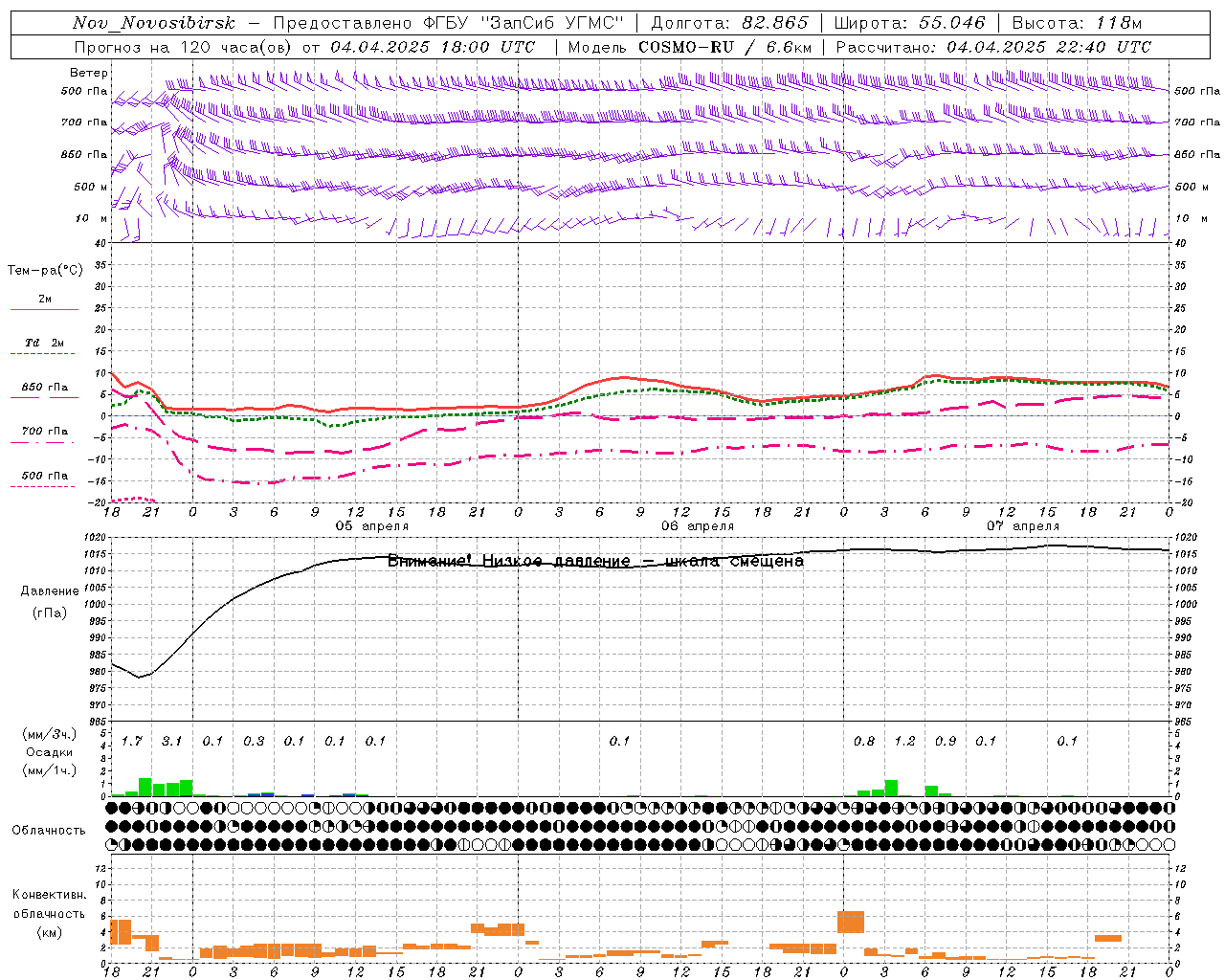
Task: Click the longitude value 'Долгота: 82.865'
Action: 730,23
